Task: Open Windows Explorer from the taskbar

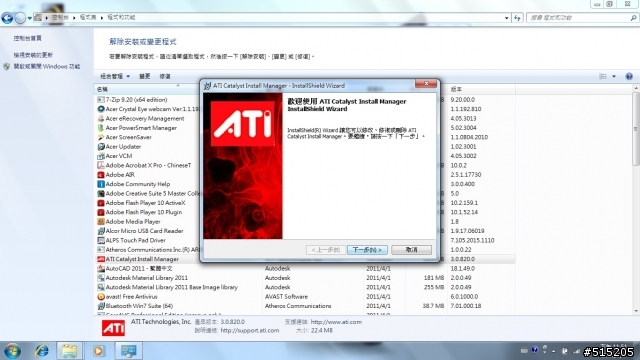Action: [x=69, y=351]
